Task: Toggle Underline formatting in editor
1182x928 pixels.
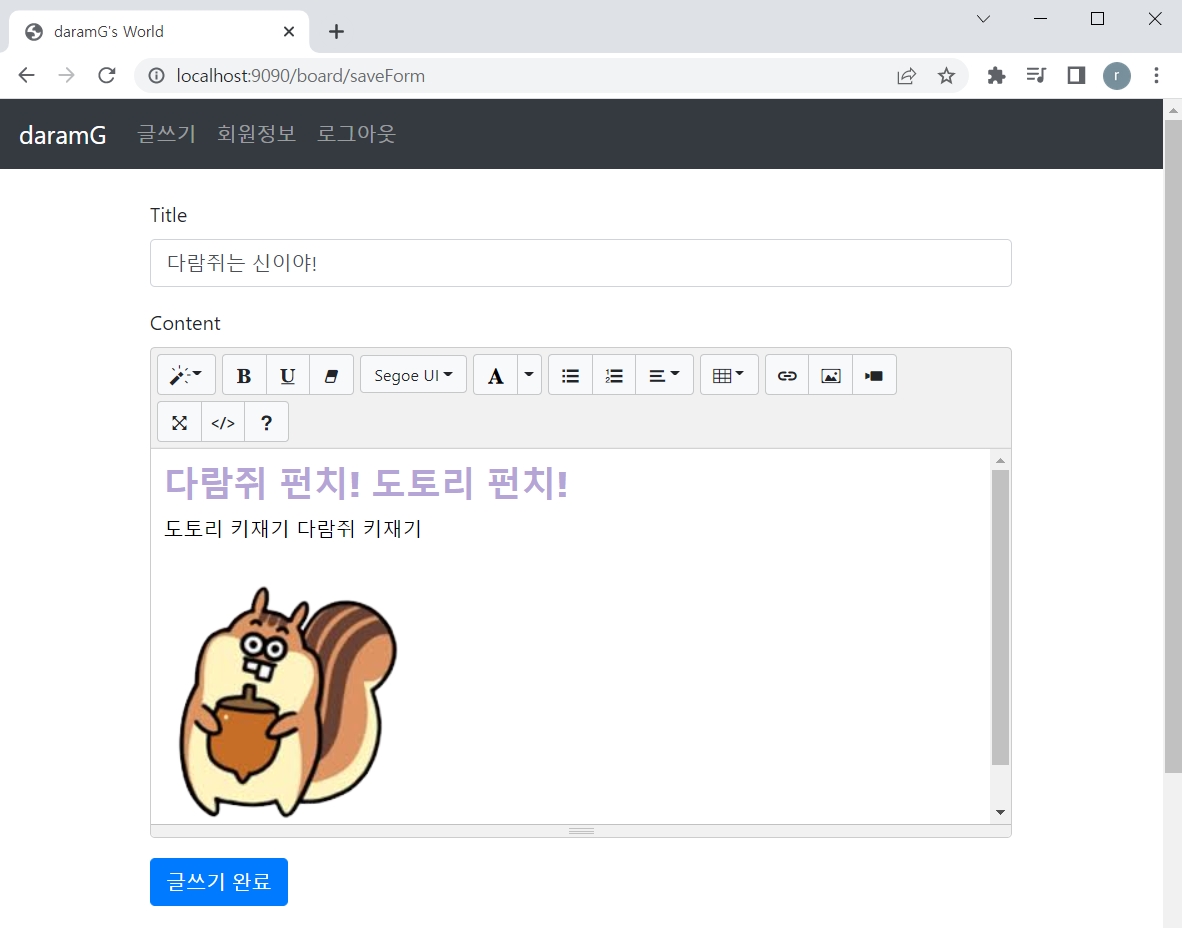Action: pos(287,375)
